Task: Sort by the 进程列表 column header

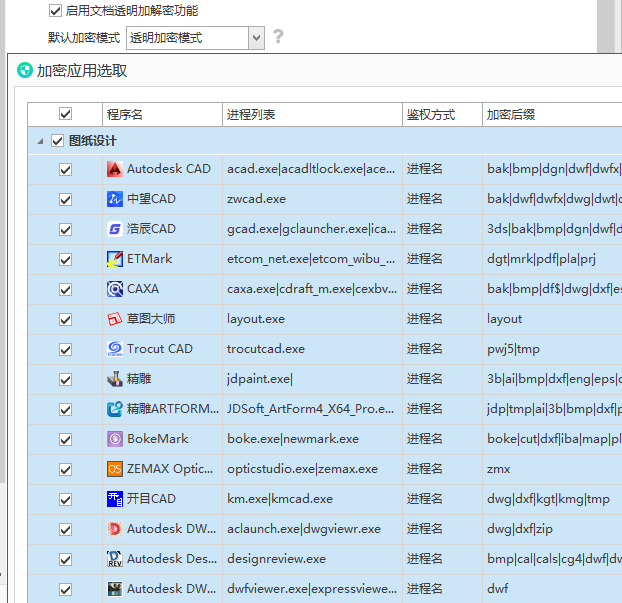Action: click(312, 115)
